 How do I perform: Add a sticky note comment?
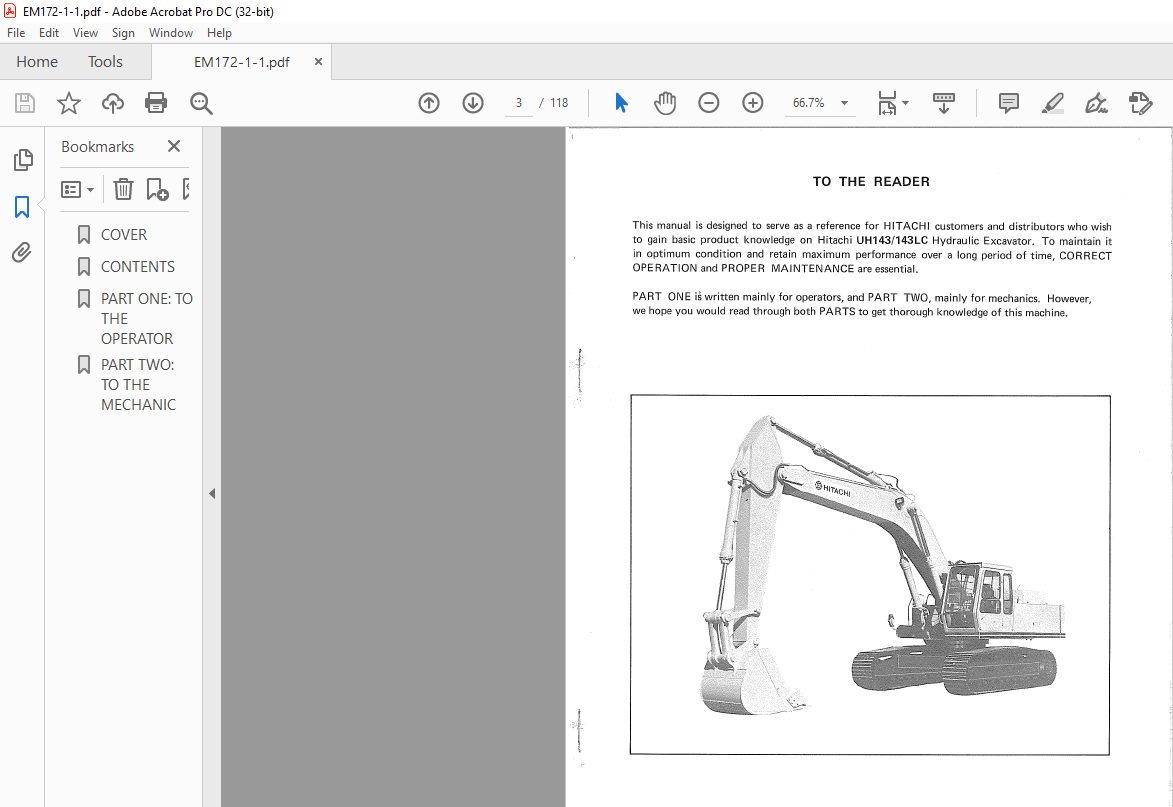coord(1008,102)
